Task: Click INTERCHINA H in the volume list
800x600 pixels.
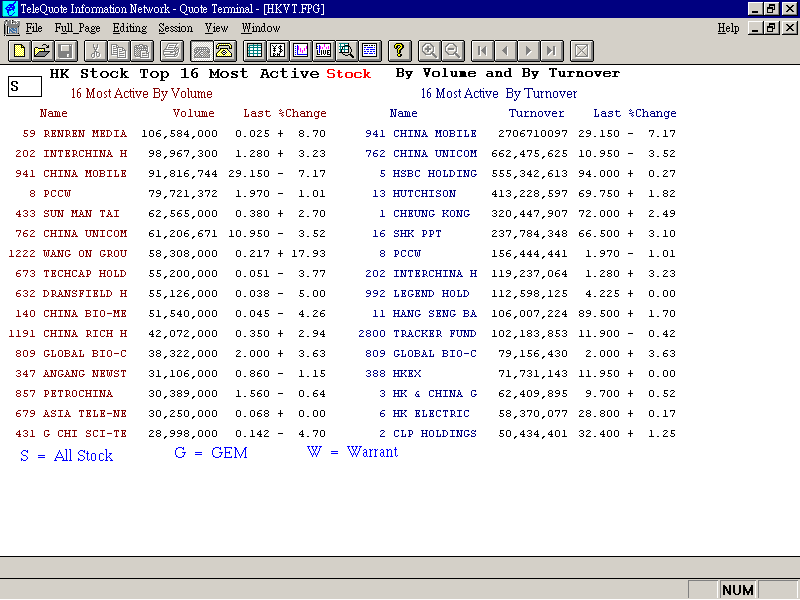Action: click(85, 154)
